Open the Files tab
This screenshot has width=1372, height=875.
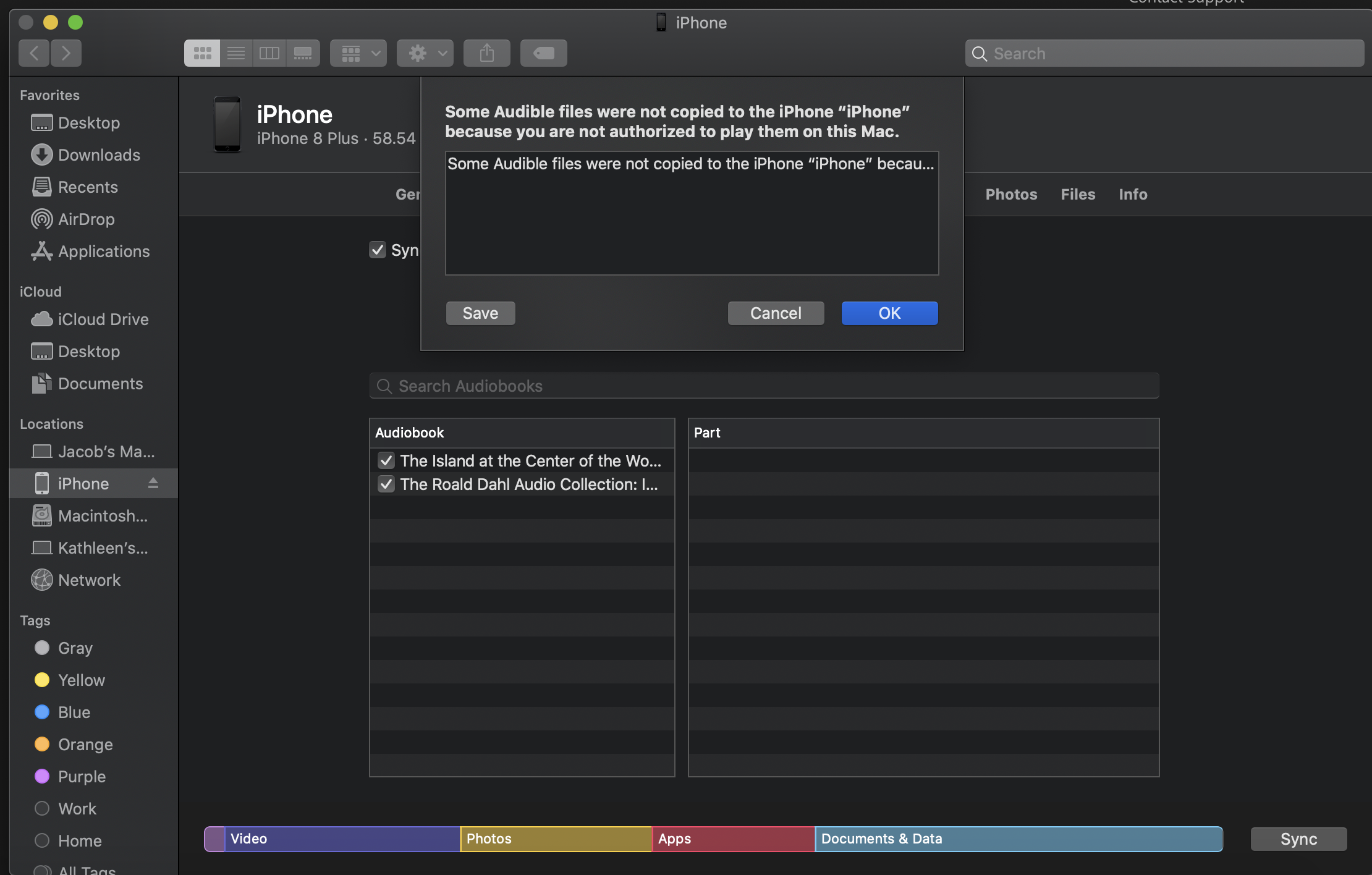1078,194
